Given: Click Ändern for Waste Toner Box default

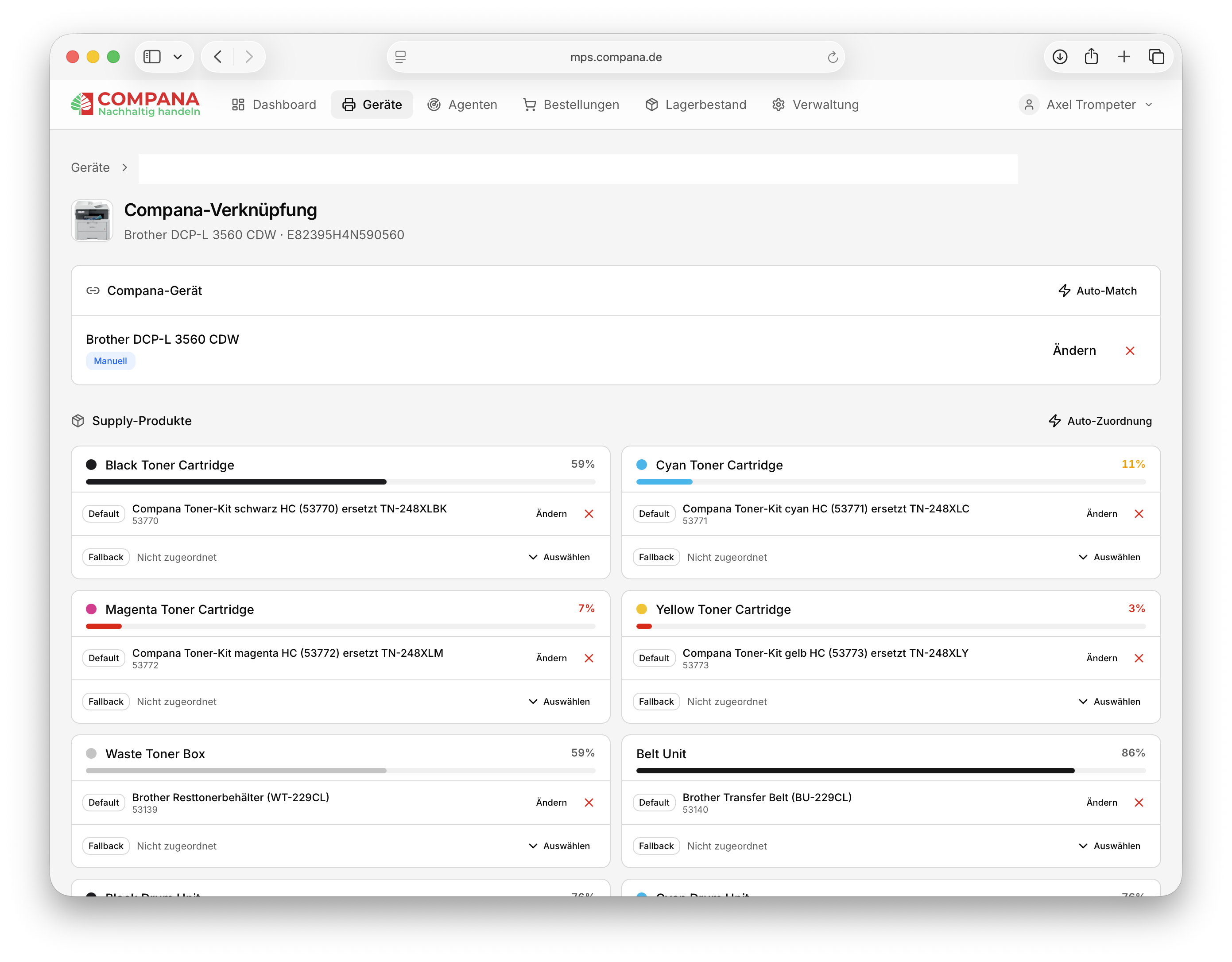Looking at the screenshot, I should pos(551,802).
